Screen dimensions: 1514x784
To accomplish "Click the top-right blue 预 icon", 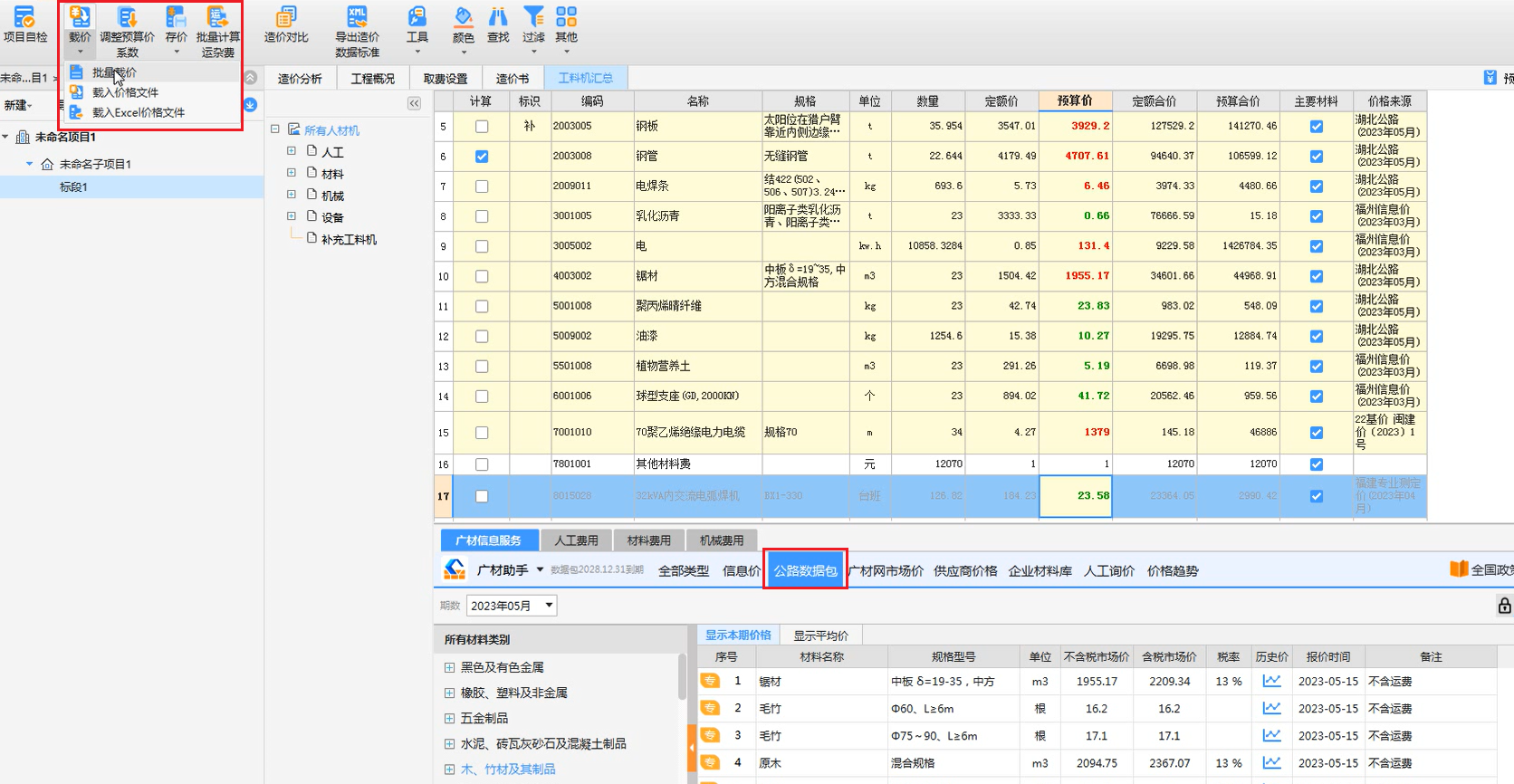I will click(x=1490, y=78).
